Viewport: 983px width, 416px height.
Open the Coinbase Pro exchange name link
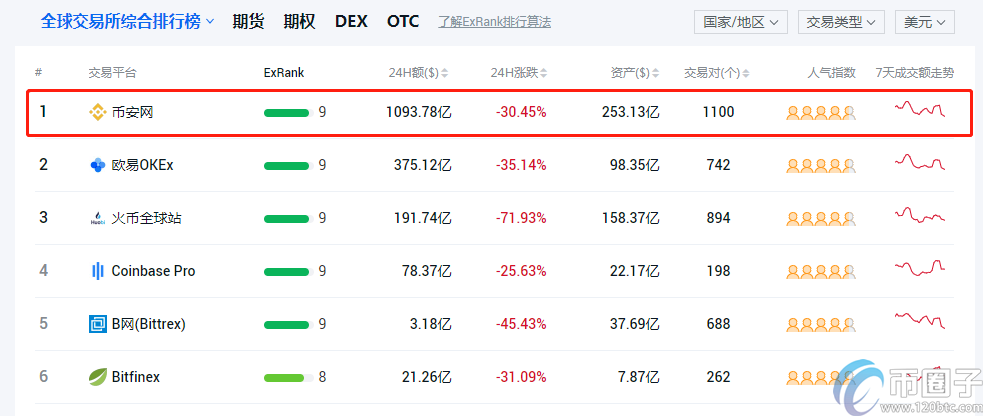click(x=153, y=271)
